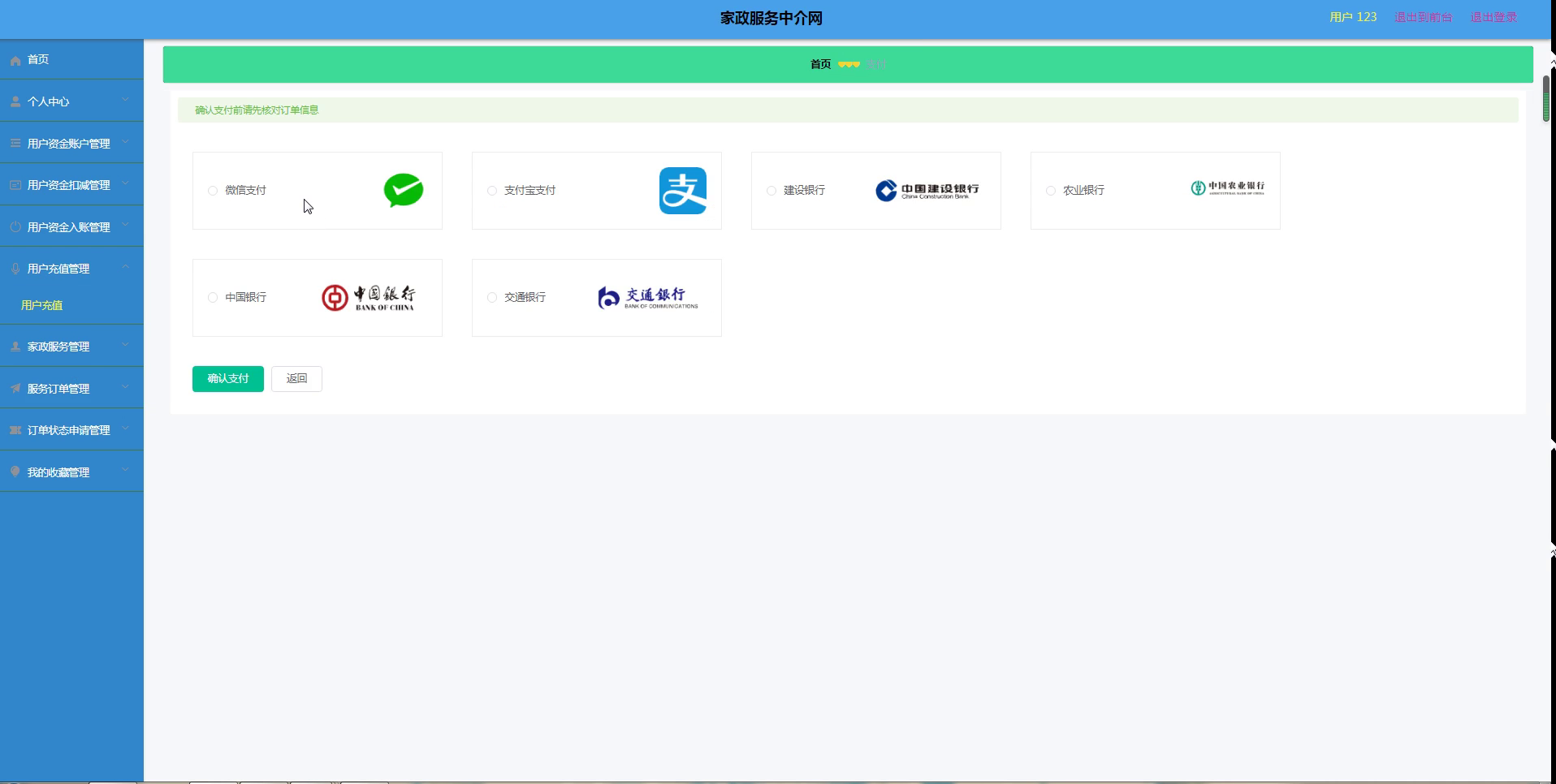Click the user icon next to 家政服务管理
Image resolution: width=1556 pixels, height=784 pixels.
coord(15,347)
